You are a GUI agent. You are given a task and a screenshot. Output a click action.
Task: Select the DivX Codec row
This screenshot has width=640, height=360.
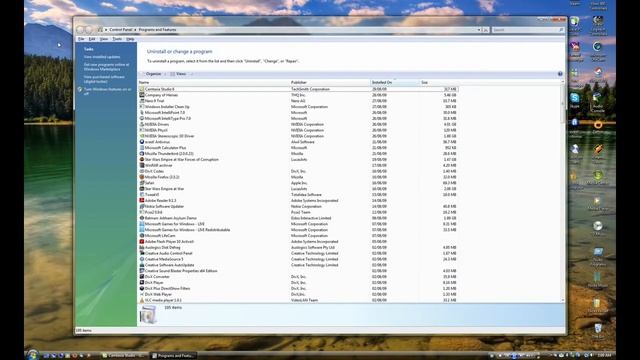point(298,171)
